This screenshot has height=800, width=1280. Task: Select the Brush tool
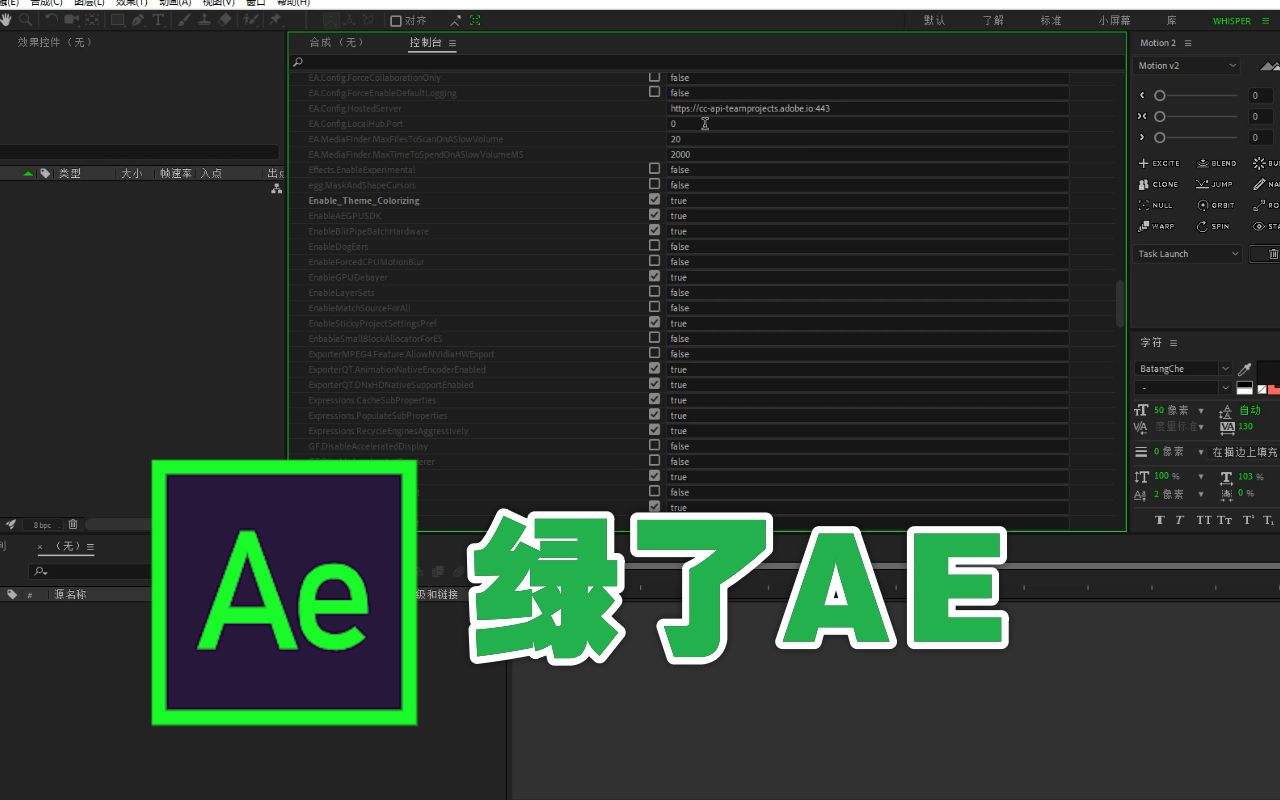pos(184,19)
